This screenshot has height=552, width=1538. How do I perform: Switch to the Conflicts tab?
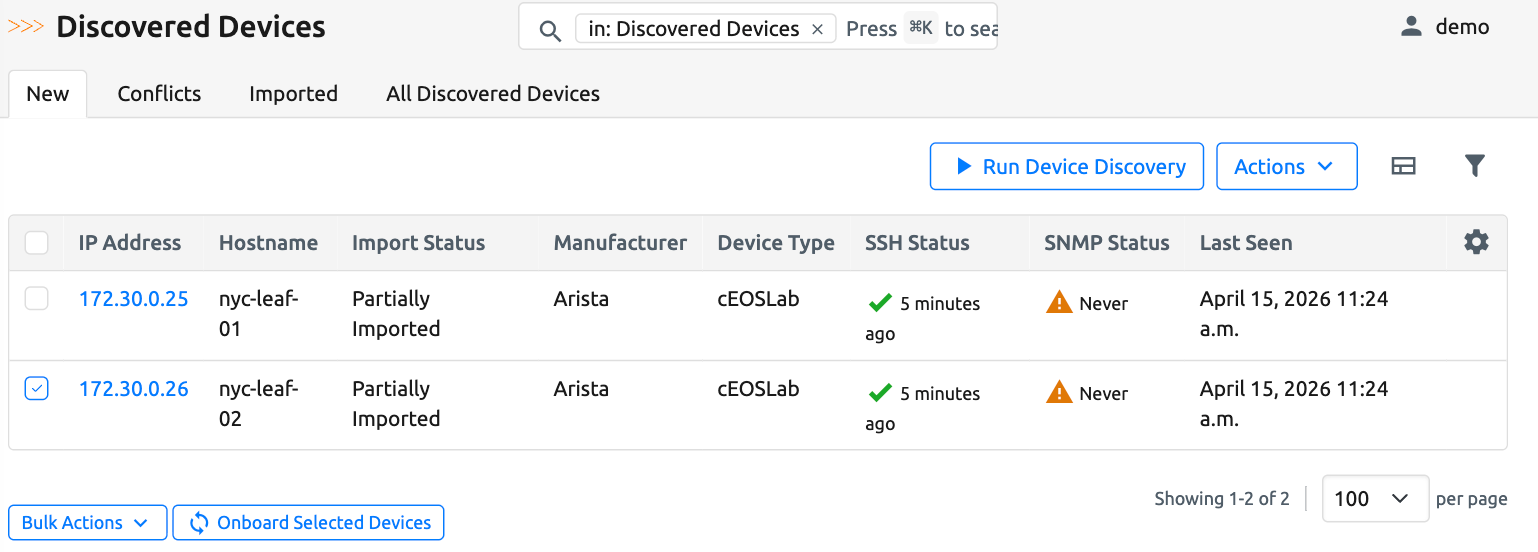pyautogui.click(x=159, y=94)
